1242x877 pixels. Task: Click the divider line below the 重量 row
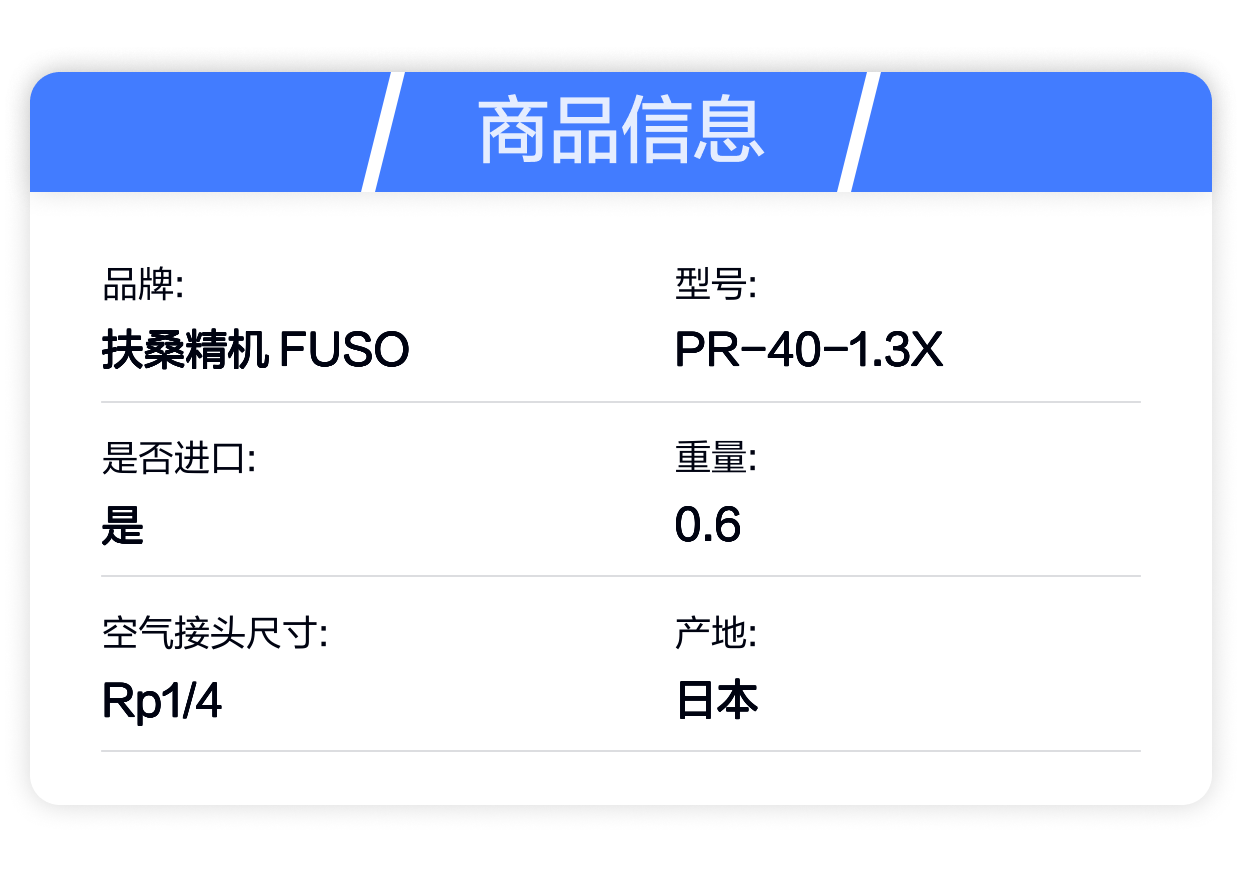[x=621, y=576]
